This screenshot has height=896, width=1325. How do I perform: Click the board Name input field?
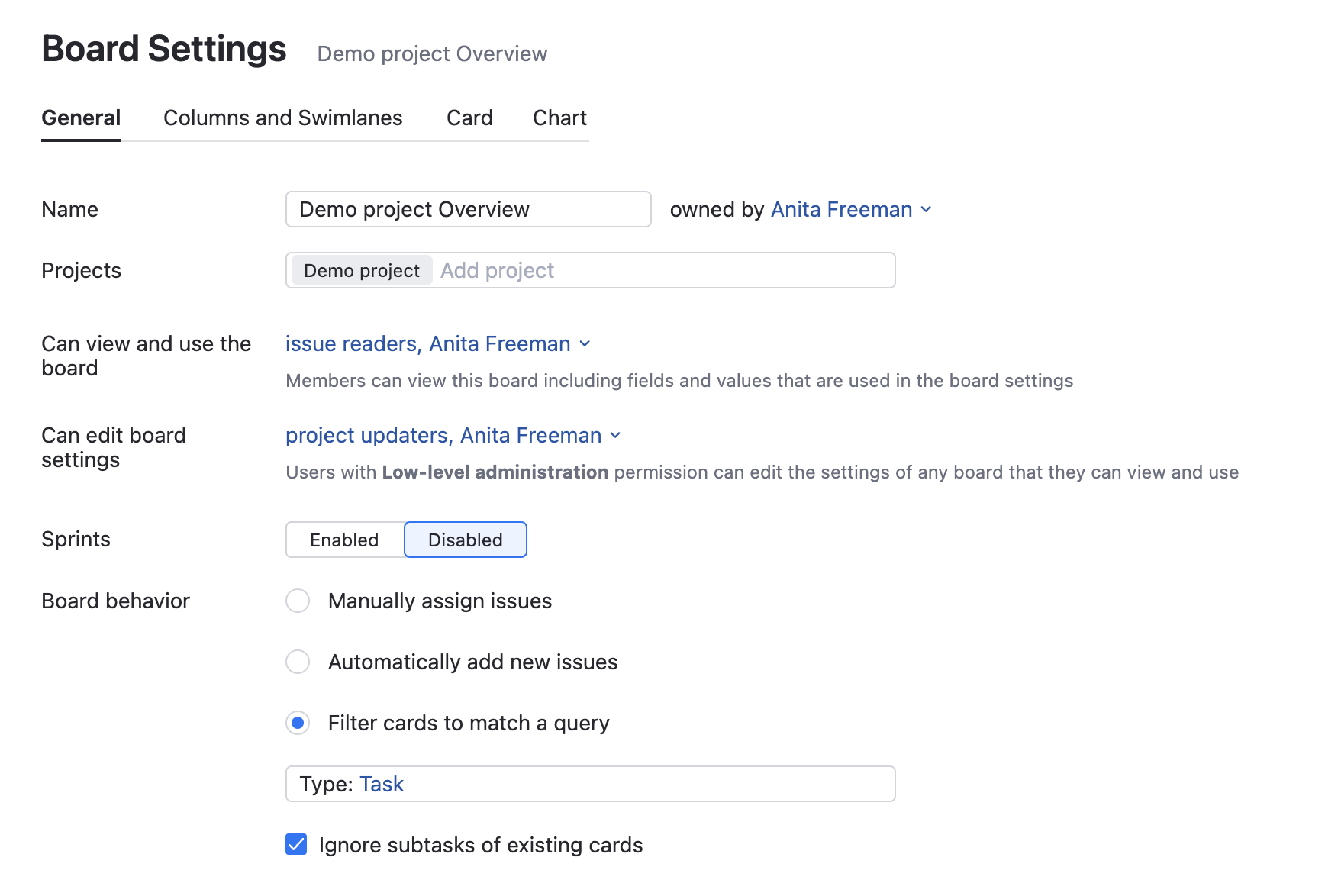point(468,210)
